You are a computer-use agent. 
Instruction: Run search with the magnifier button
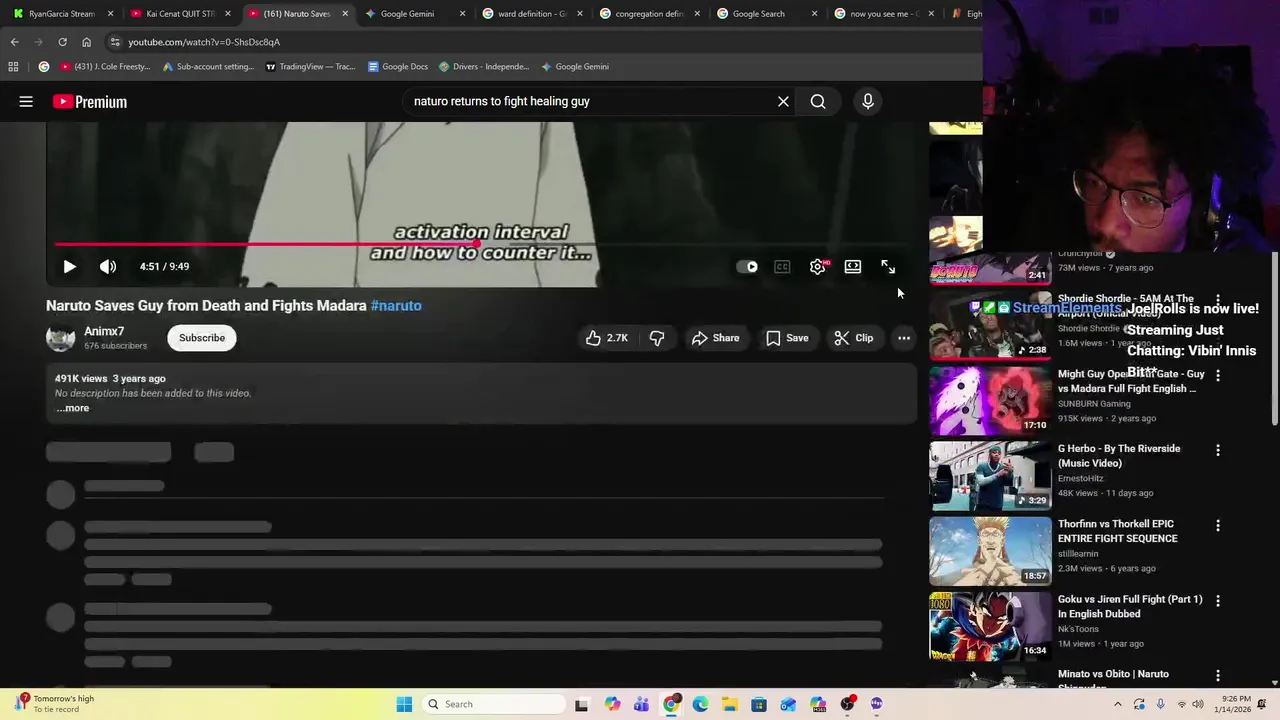point(818,101)
